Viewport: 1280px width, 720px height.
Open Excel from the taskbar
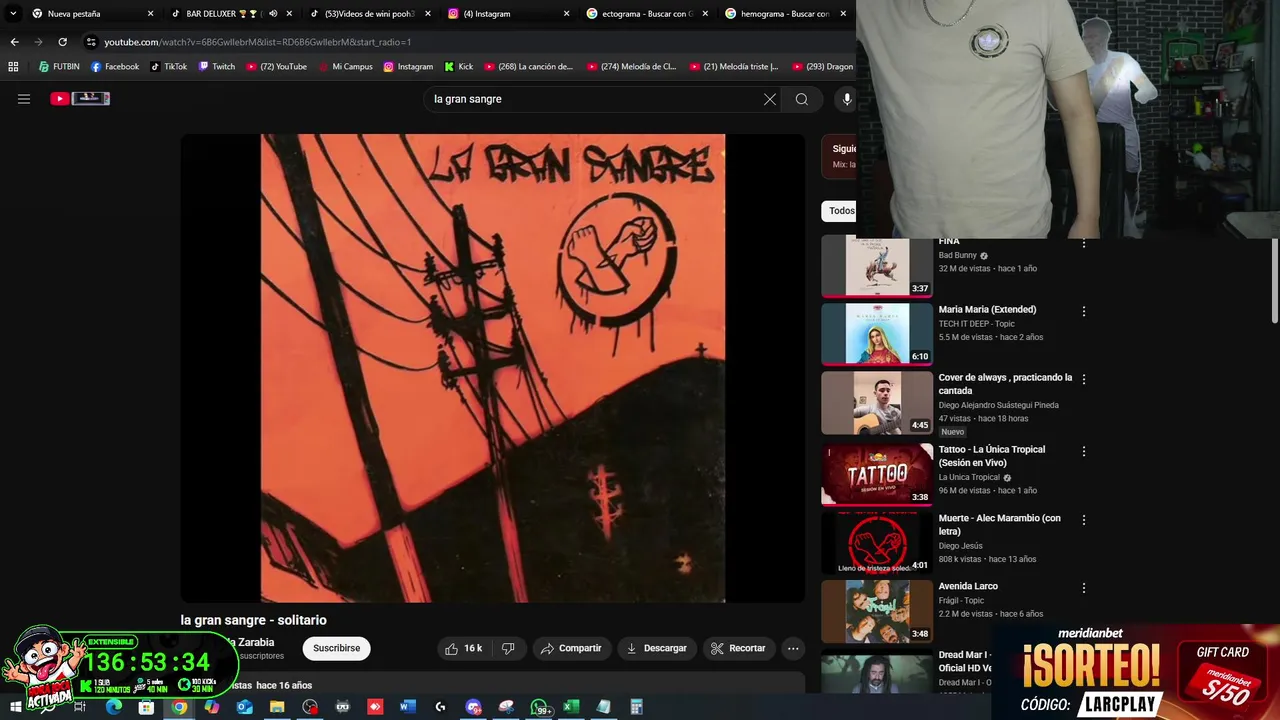[570, 707]
